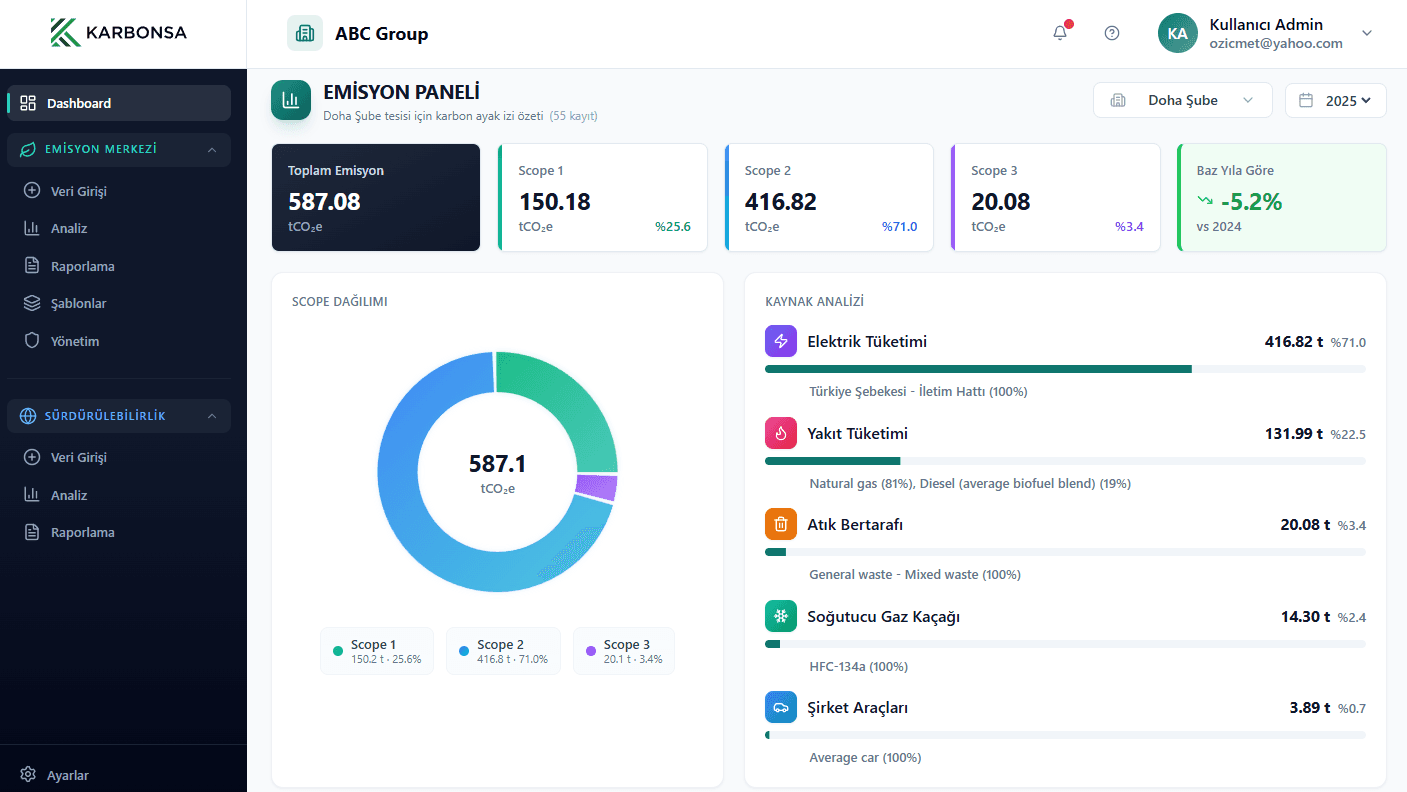1407x792 pixels.
Task: Open the 2025 year selector
Action: coord(1335,100)
